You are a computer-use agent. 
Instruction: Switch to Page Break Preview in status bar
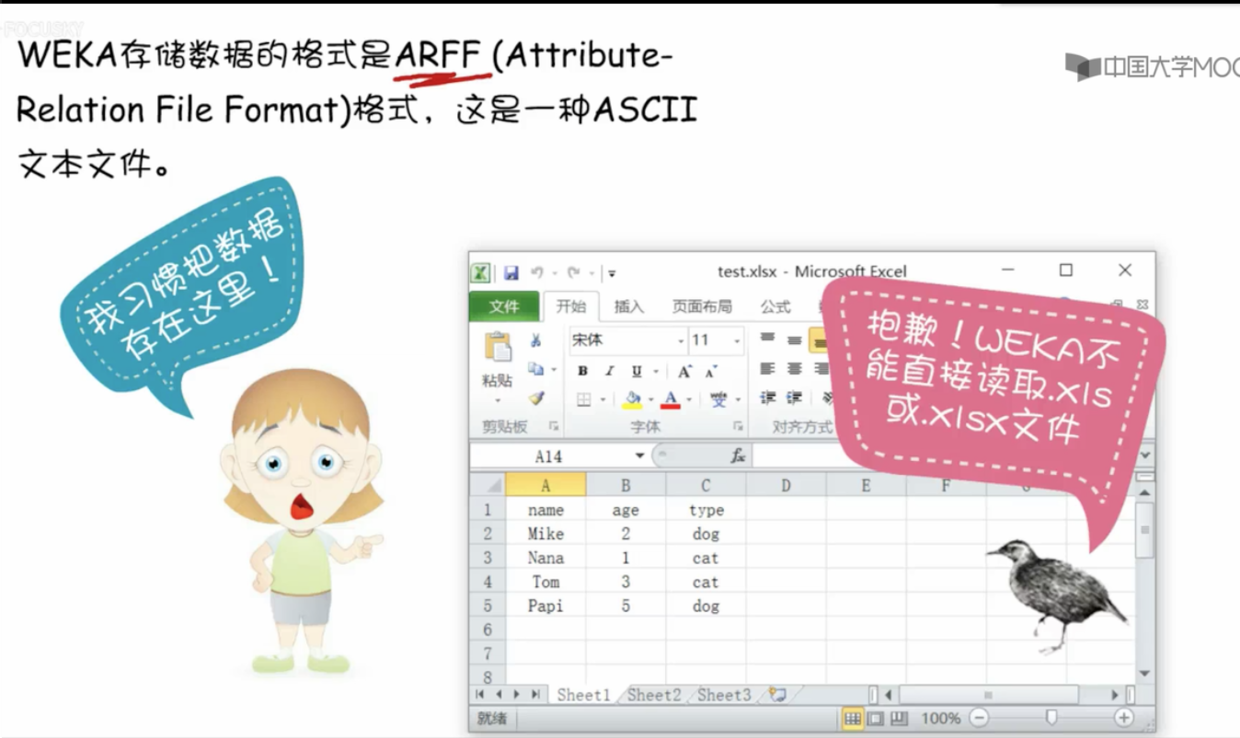point(899,718)
